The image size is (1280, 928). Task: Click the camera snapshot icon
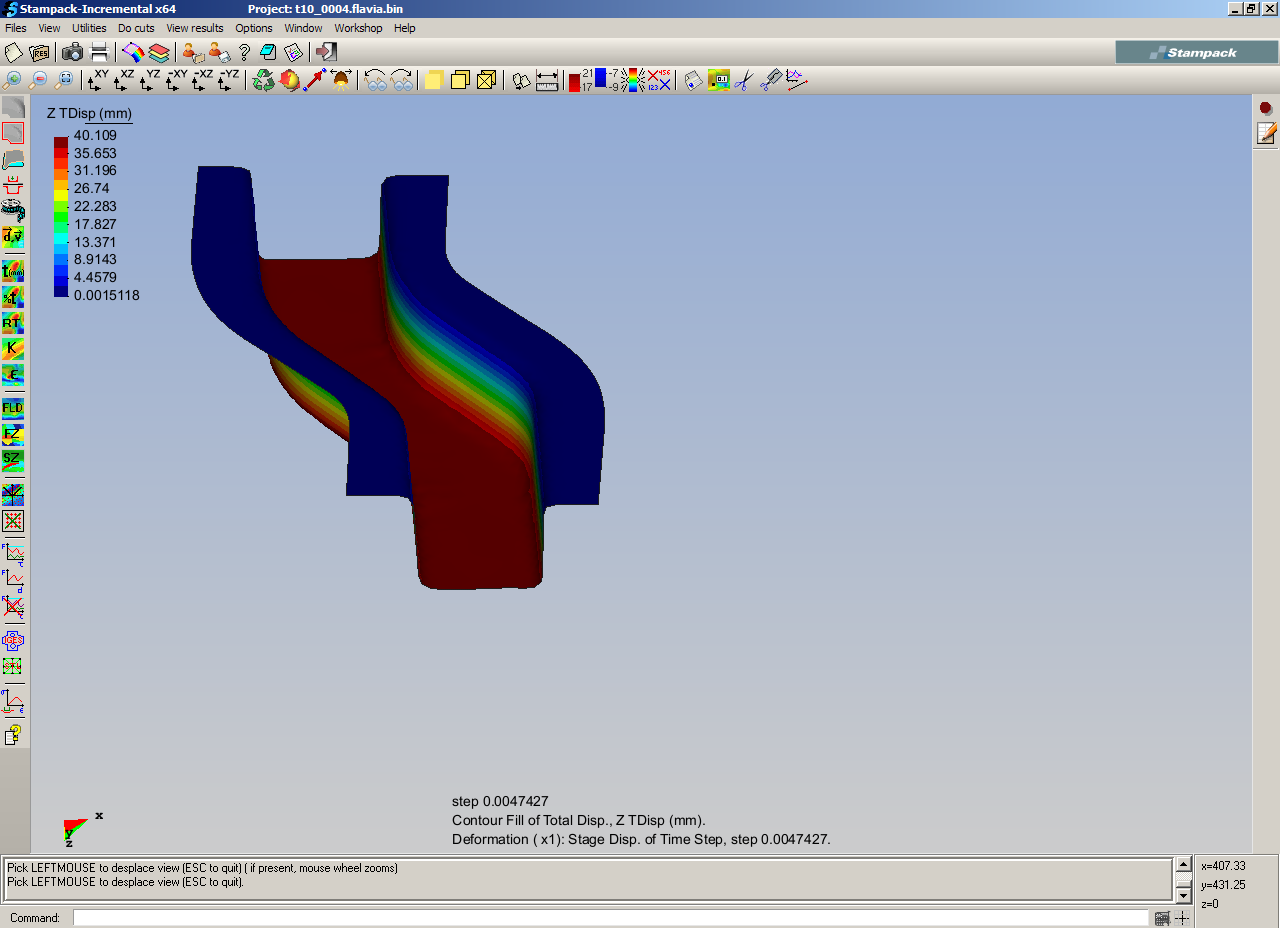[73, 53]
